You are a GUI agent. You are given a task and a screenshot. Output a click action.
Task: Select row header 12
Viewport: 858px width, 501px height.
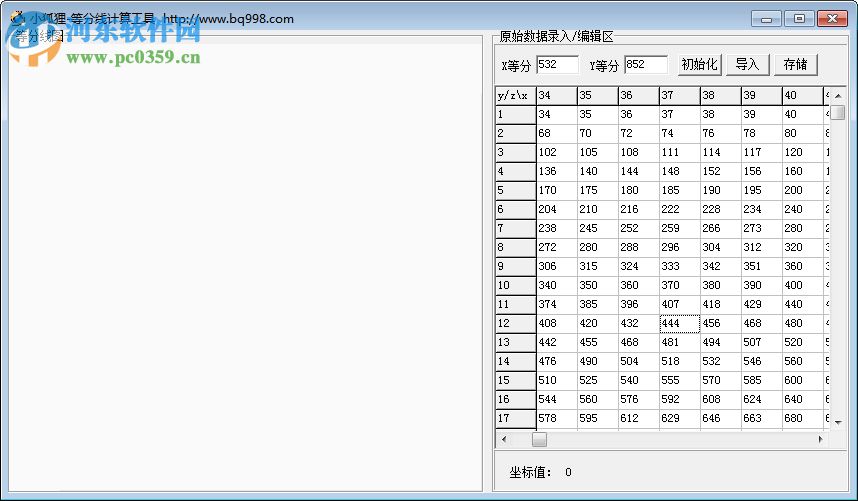tap(515, 323)
